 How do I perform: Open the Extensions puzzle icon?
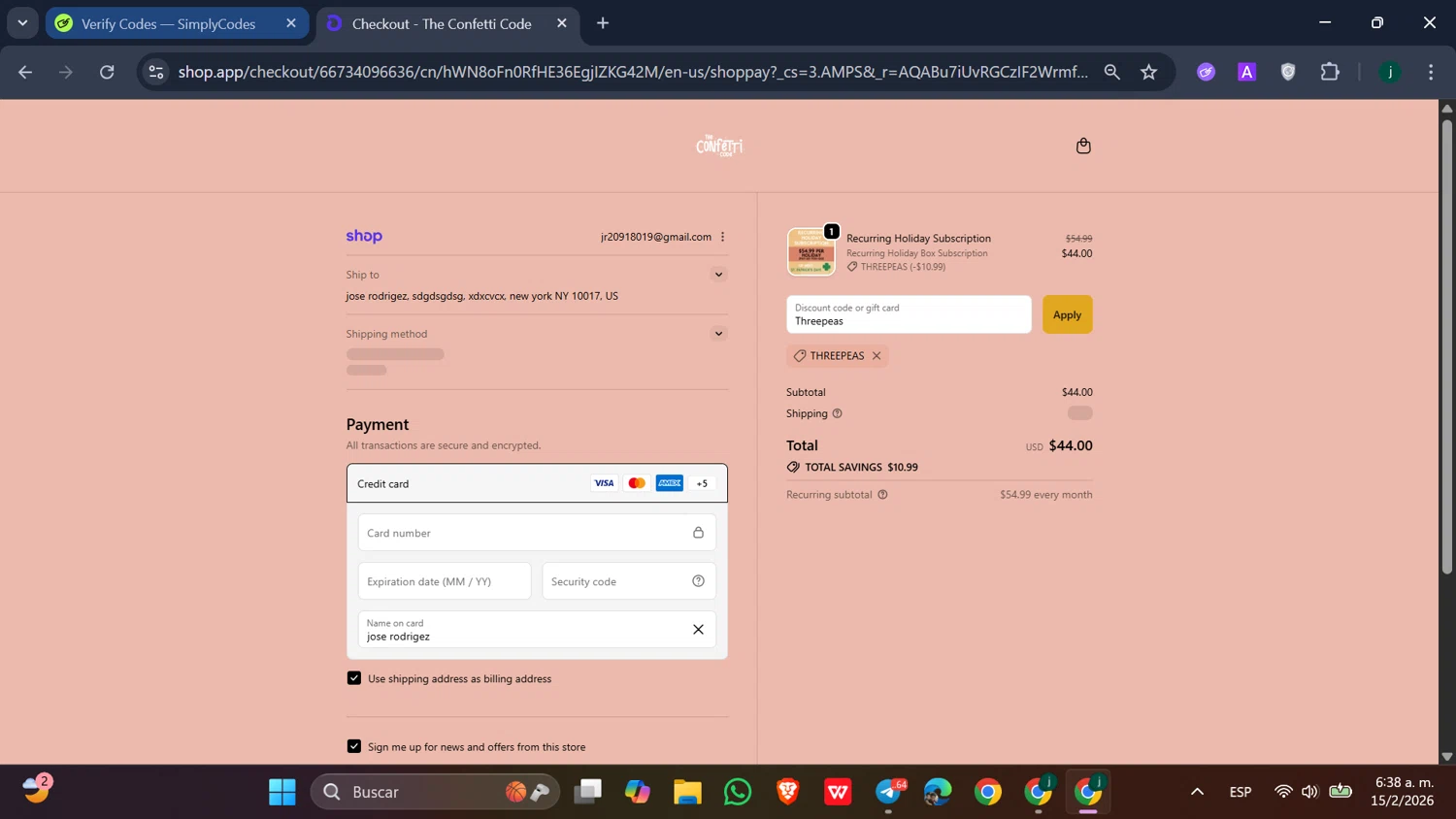point(1330,72)
